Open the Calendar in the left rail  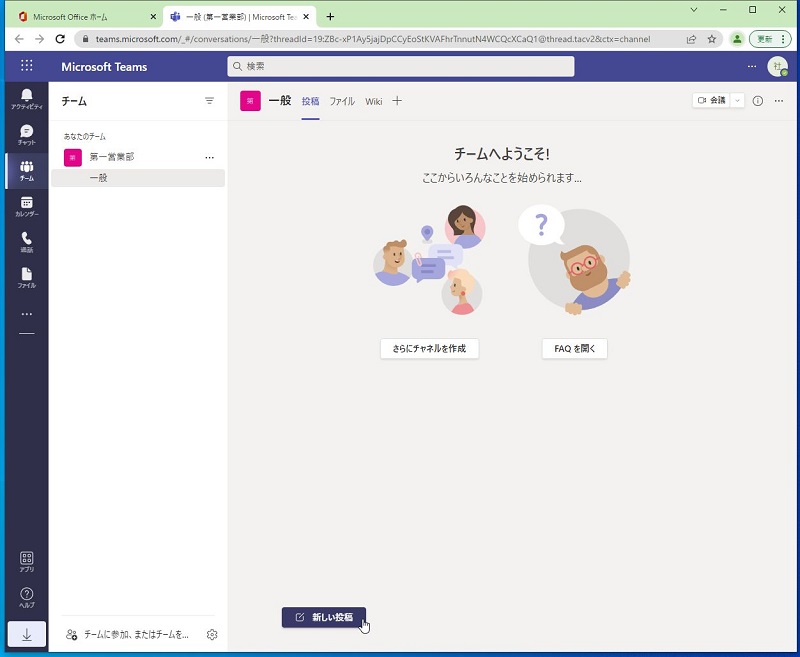tap(27, 207)
